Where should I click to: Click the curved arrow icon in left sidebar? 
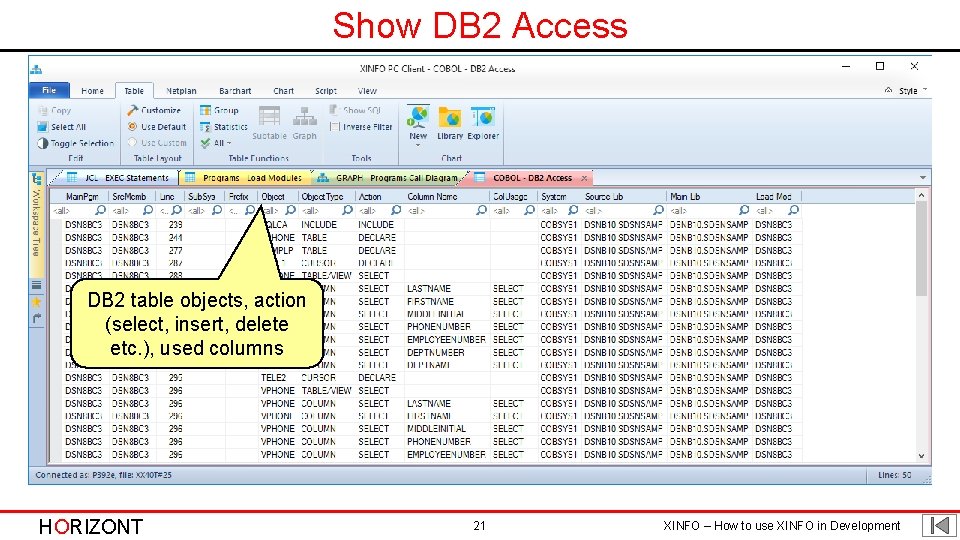pos(37,318)
